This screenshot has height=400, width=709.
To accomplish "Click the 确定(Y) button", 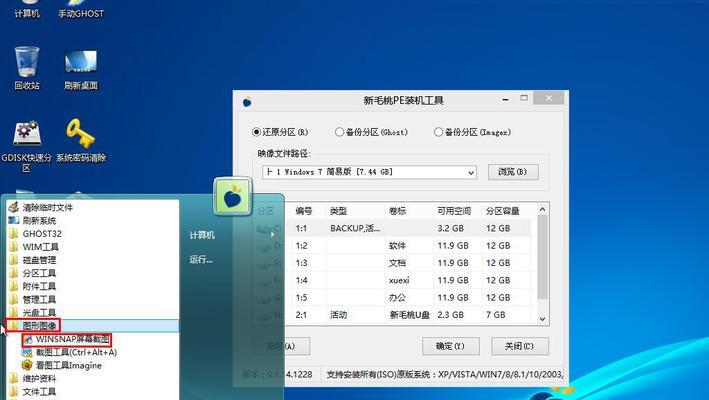I will point(451,346).
